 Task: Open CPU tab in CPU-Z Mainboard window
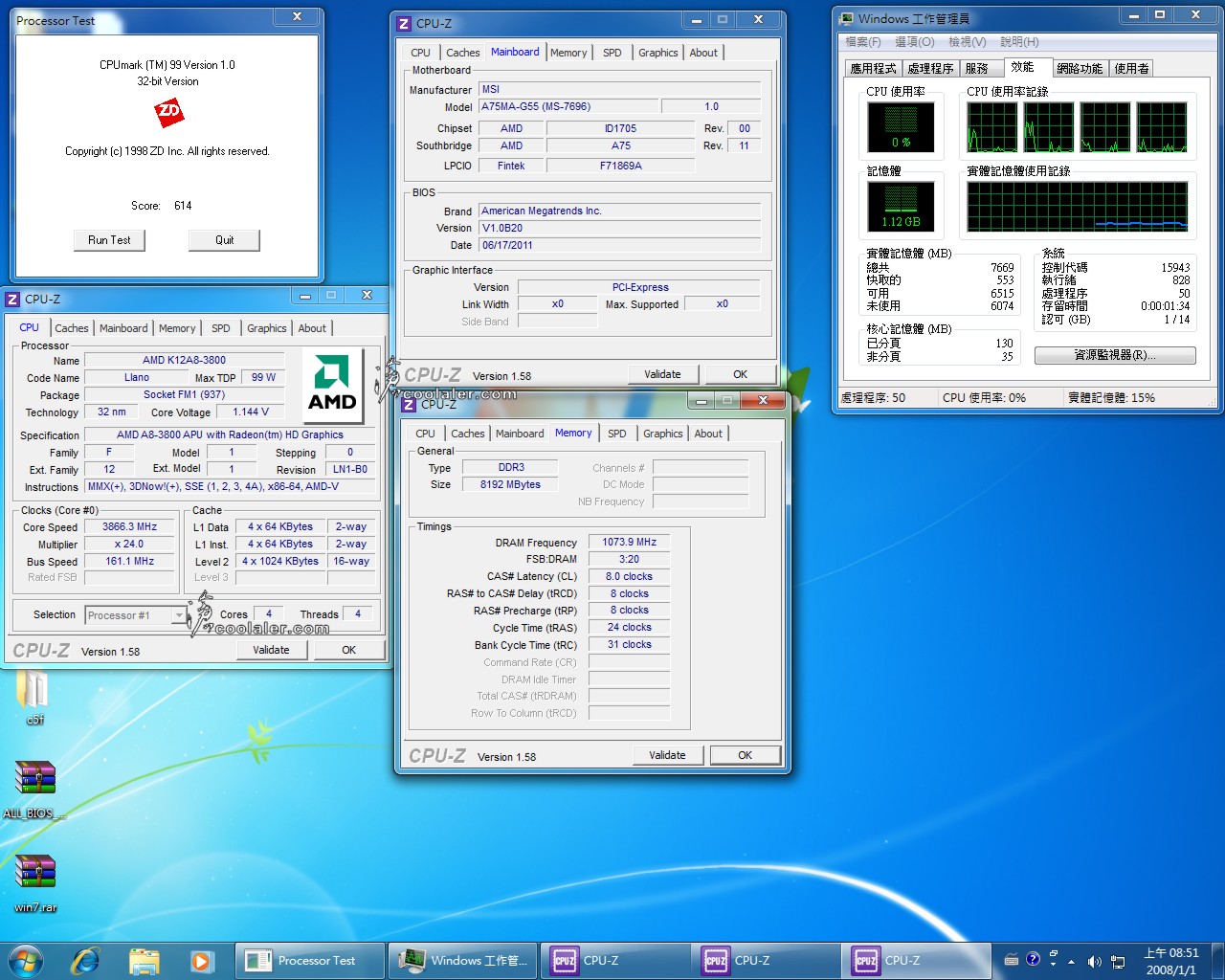[420, 53]
